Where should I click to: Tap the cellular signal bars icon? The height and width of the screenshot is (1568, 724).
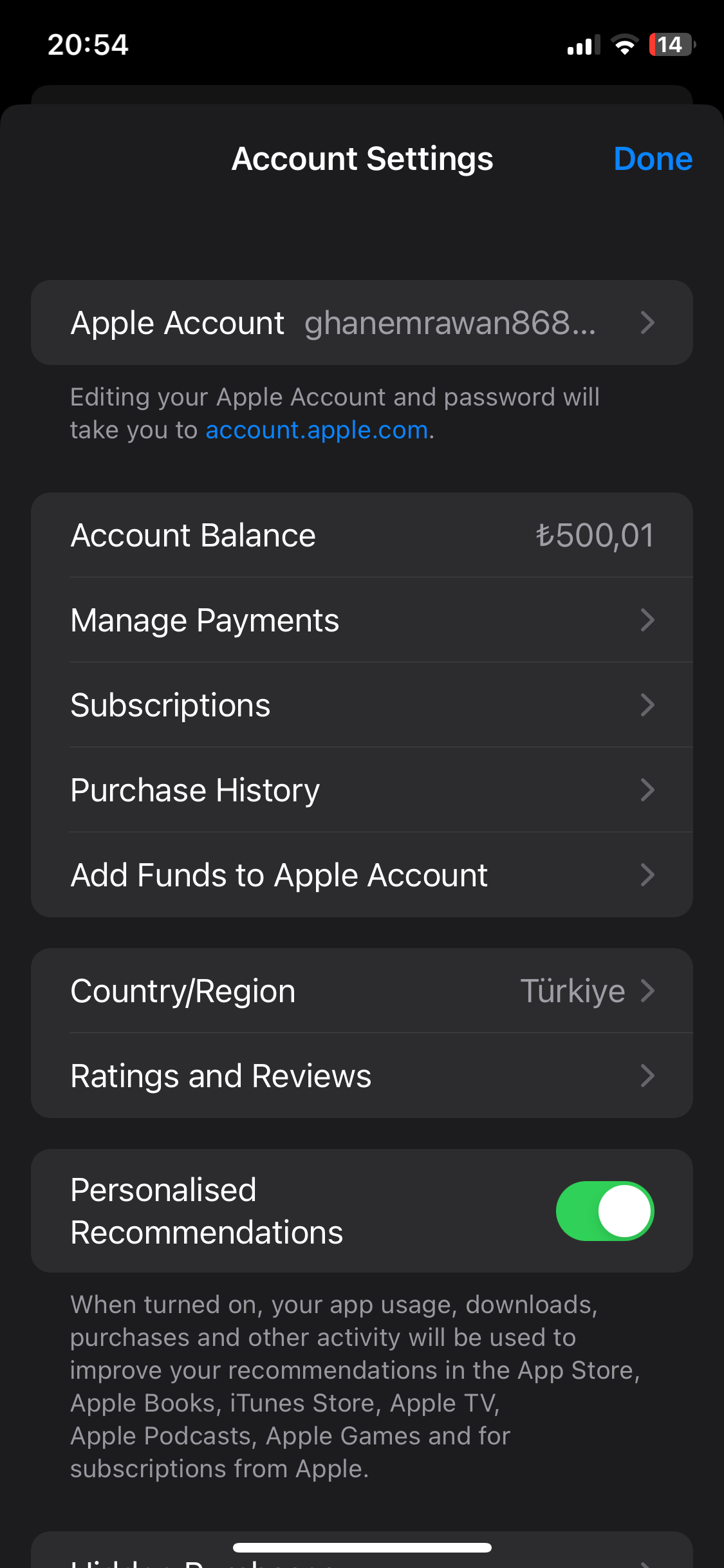pyautogui.click(x=583, y=45)
